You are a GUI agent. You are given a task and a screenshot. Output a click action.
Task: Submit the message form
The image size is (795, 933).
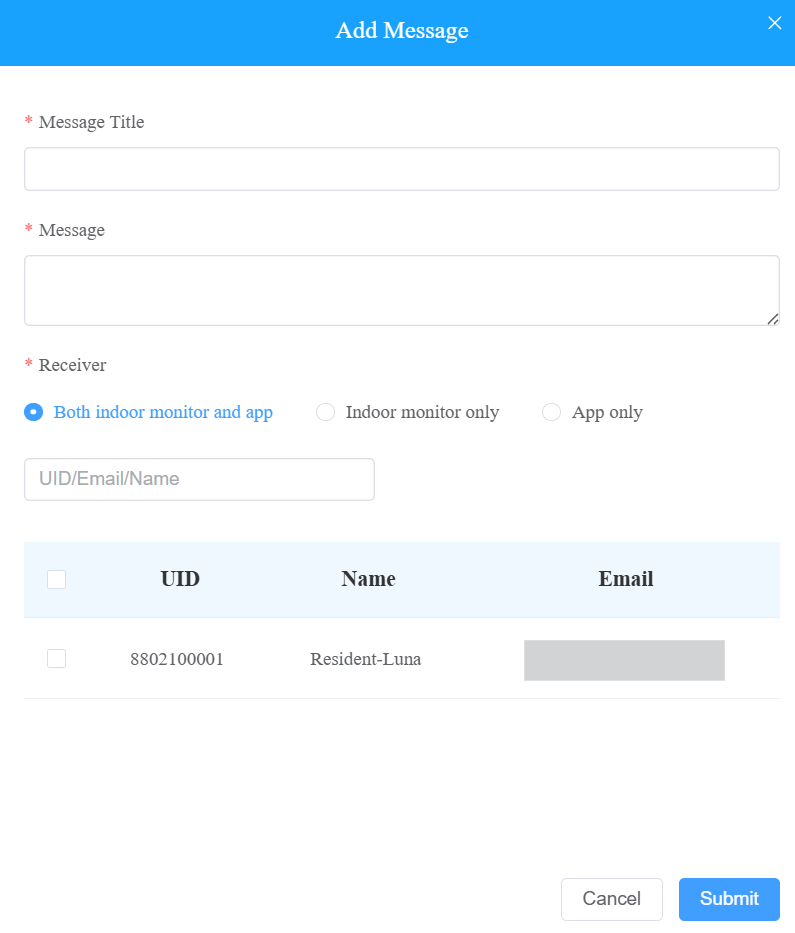pyautogui.click(x=729, y=898)
